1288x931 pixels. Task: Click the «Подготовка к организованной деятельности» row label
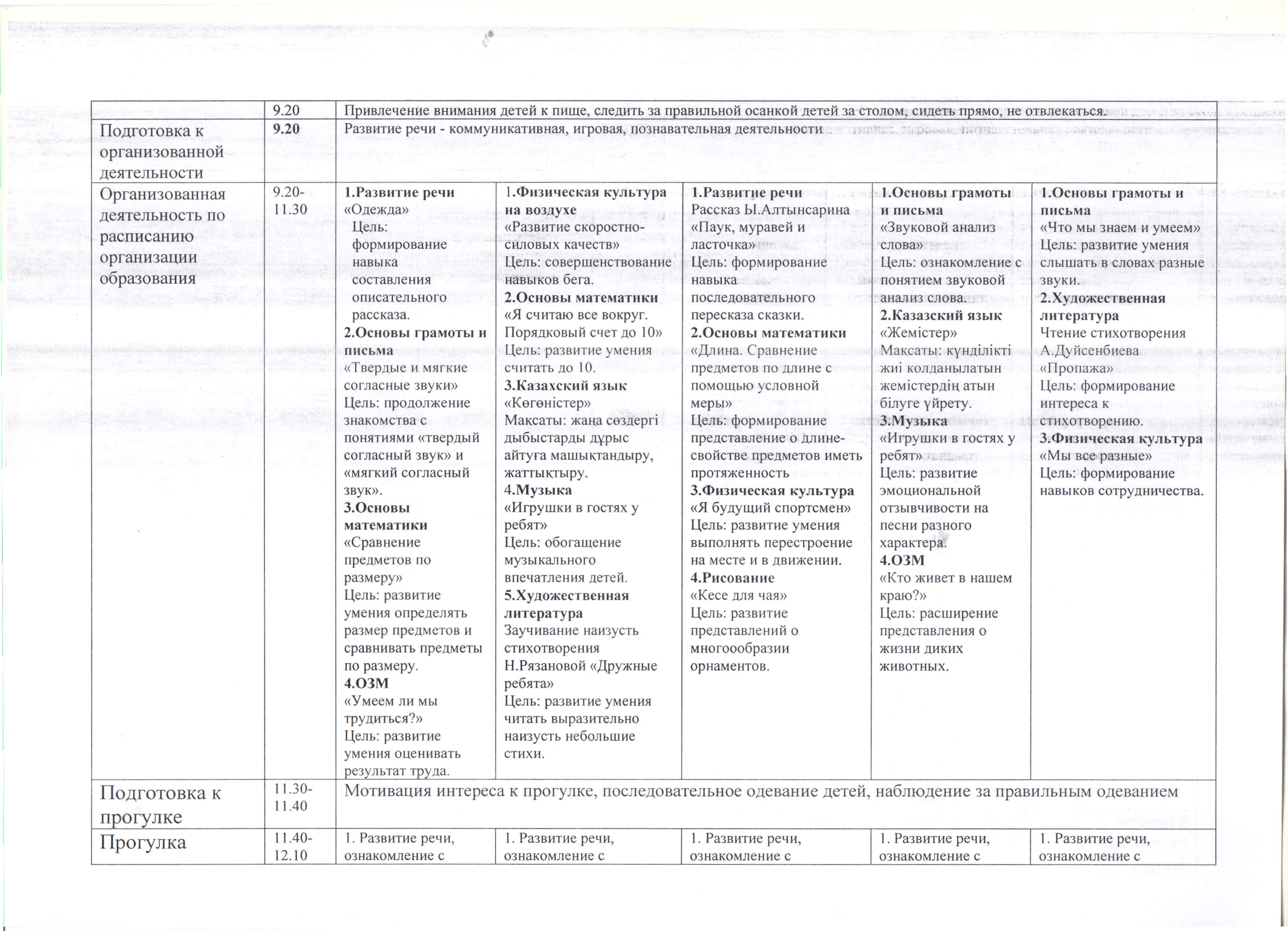pyautogui.click(x=161, y=152)
